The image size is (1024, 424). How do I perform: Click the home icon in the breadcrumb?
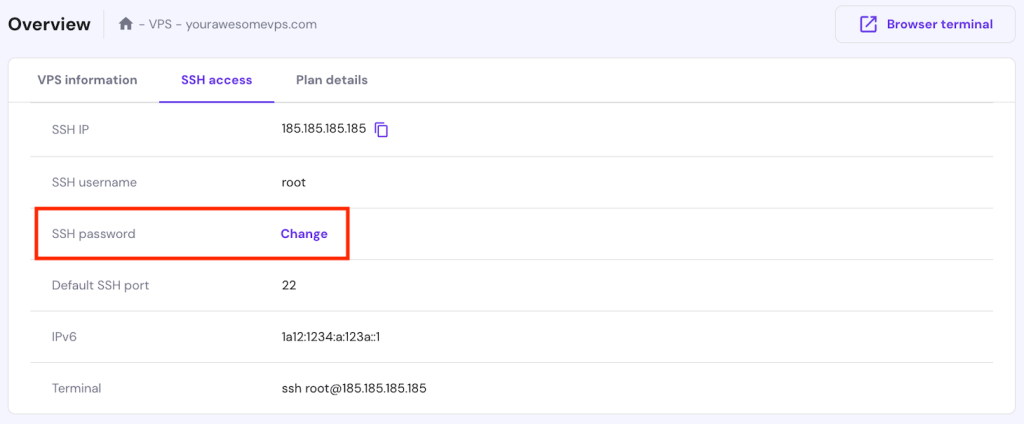click(126, 24)
